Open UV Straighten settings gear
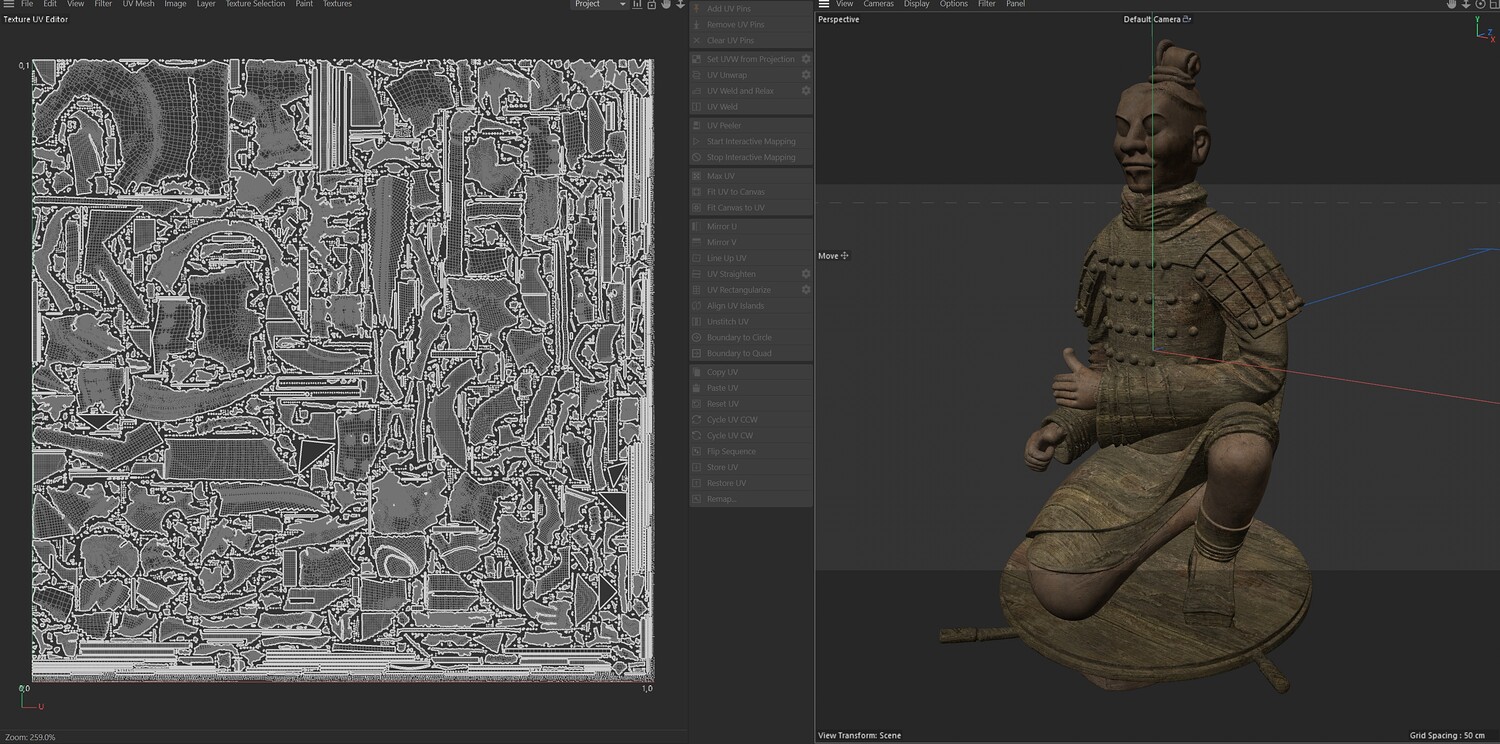 tap(806, 274)
